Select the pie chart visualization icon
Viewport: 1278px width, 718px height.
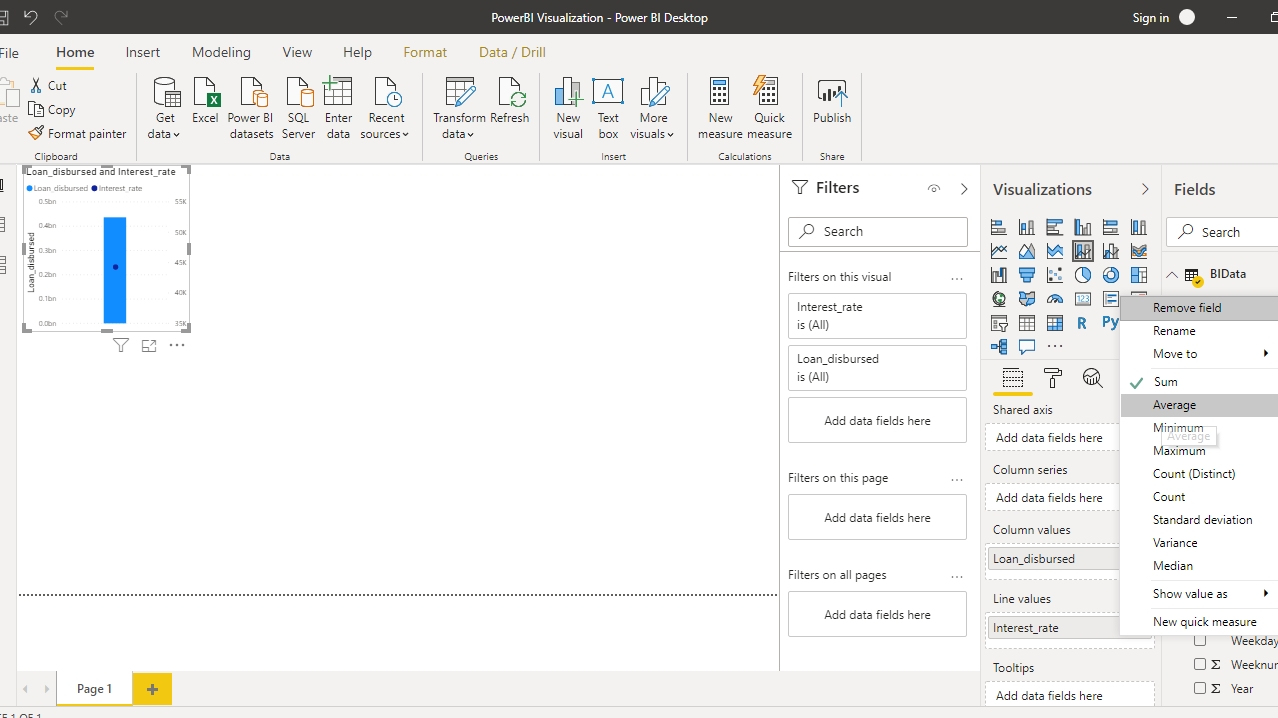1083,275
